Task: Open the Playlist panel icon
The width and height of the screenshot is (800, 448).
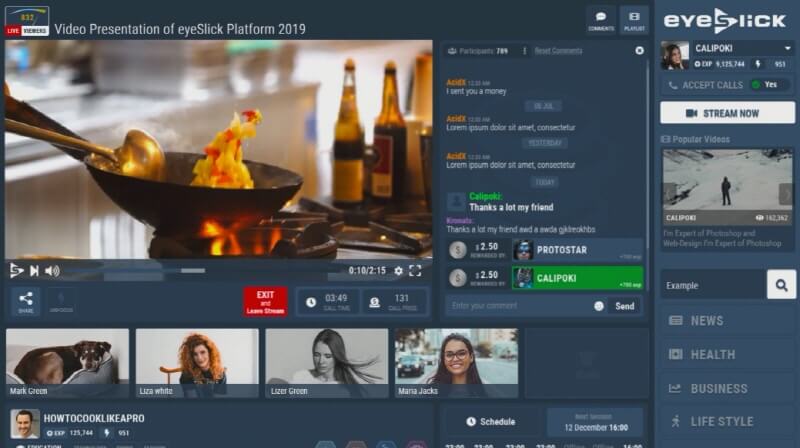Action: coord(634,20)
